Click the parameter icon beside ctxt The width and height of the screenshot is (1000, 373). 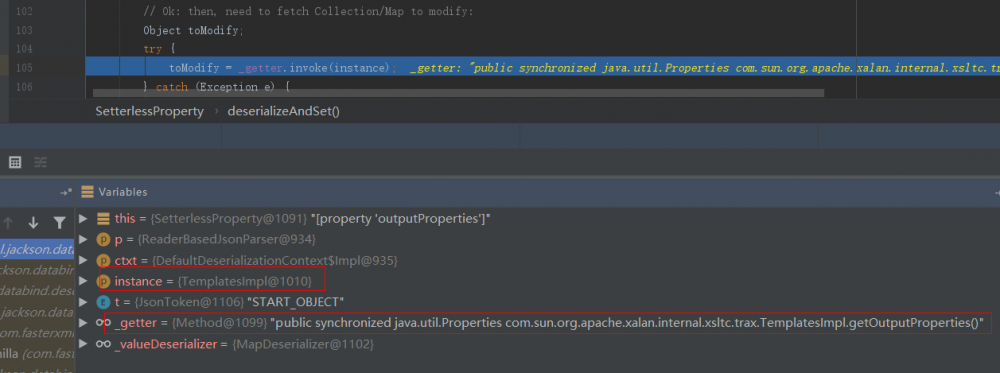[103, 261]
